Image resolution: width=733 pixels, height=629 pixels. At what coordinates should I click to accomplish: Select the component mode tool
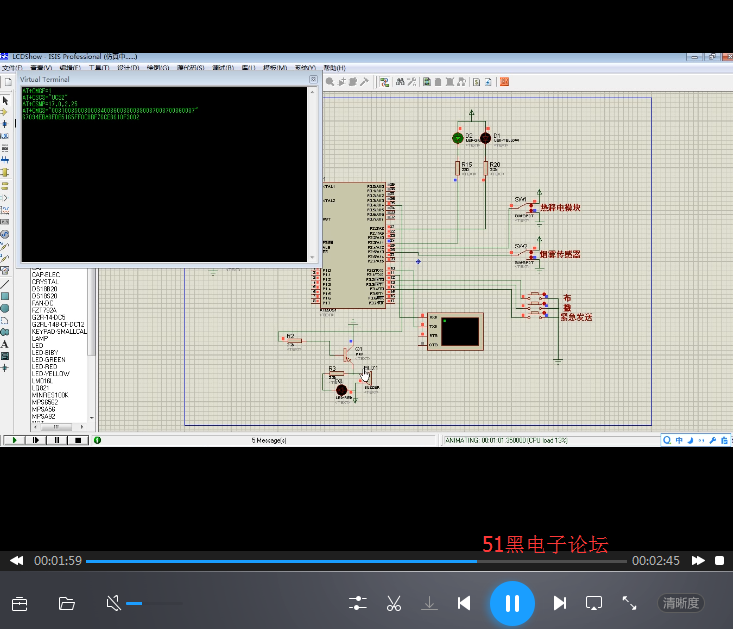click(x=5, y=112)
